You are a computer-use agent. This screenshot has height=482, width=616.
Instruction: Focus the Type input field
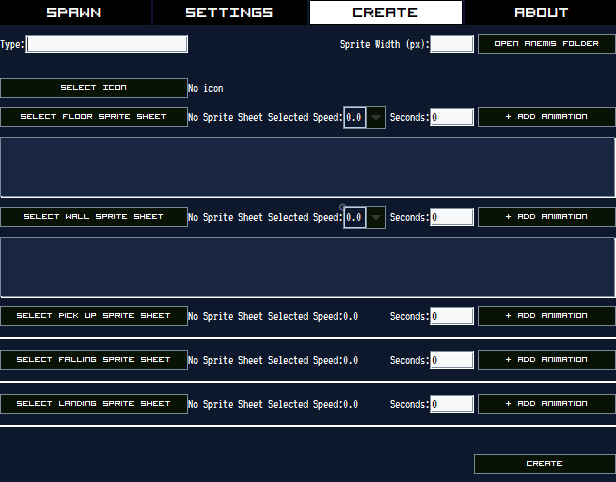(x=106, y=44)
